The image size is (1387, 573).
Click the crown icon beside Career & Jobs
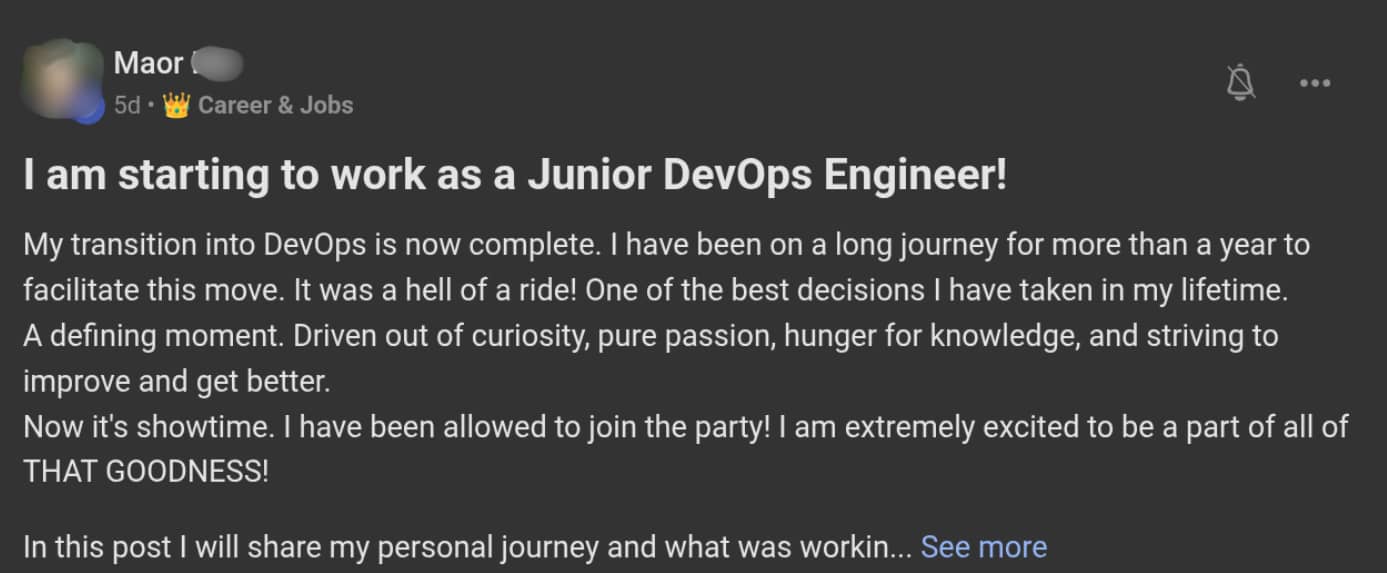176,105
